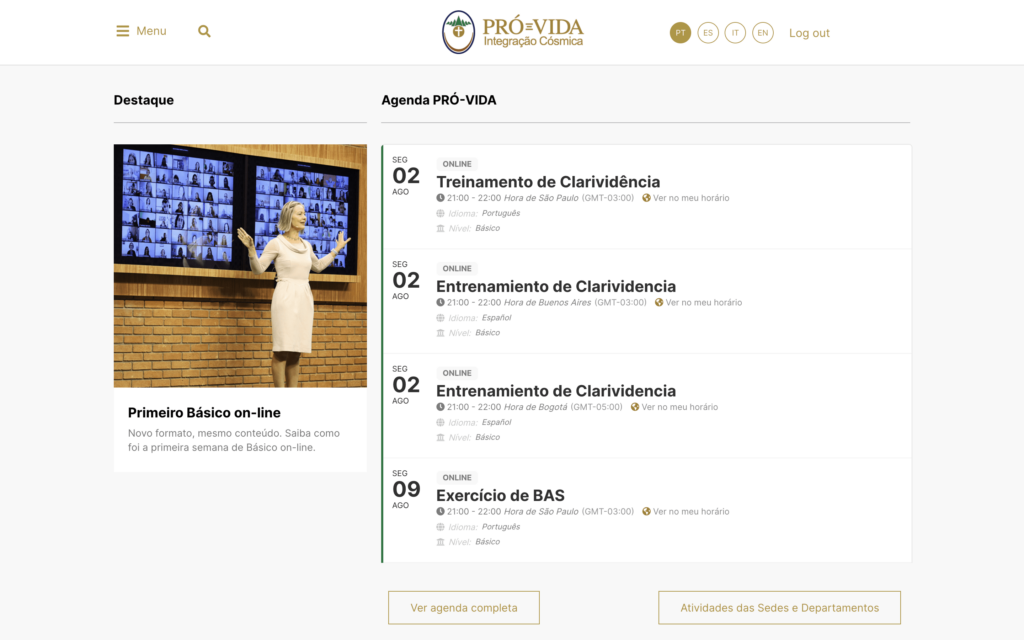
Task: Open Exercício de BAS event
Action: 500,495
